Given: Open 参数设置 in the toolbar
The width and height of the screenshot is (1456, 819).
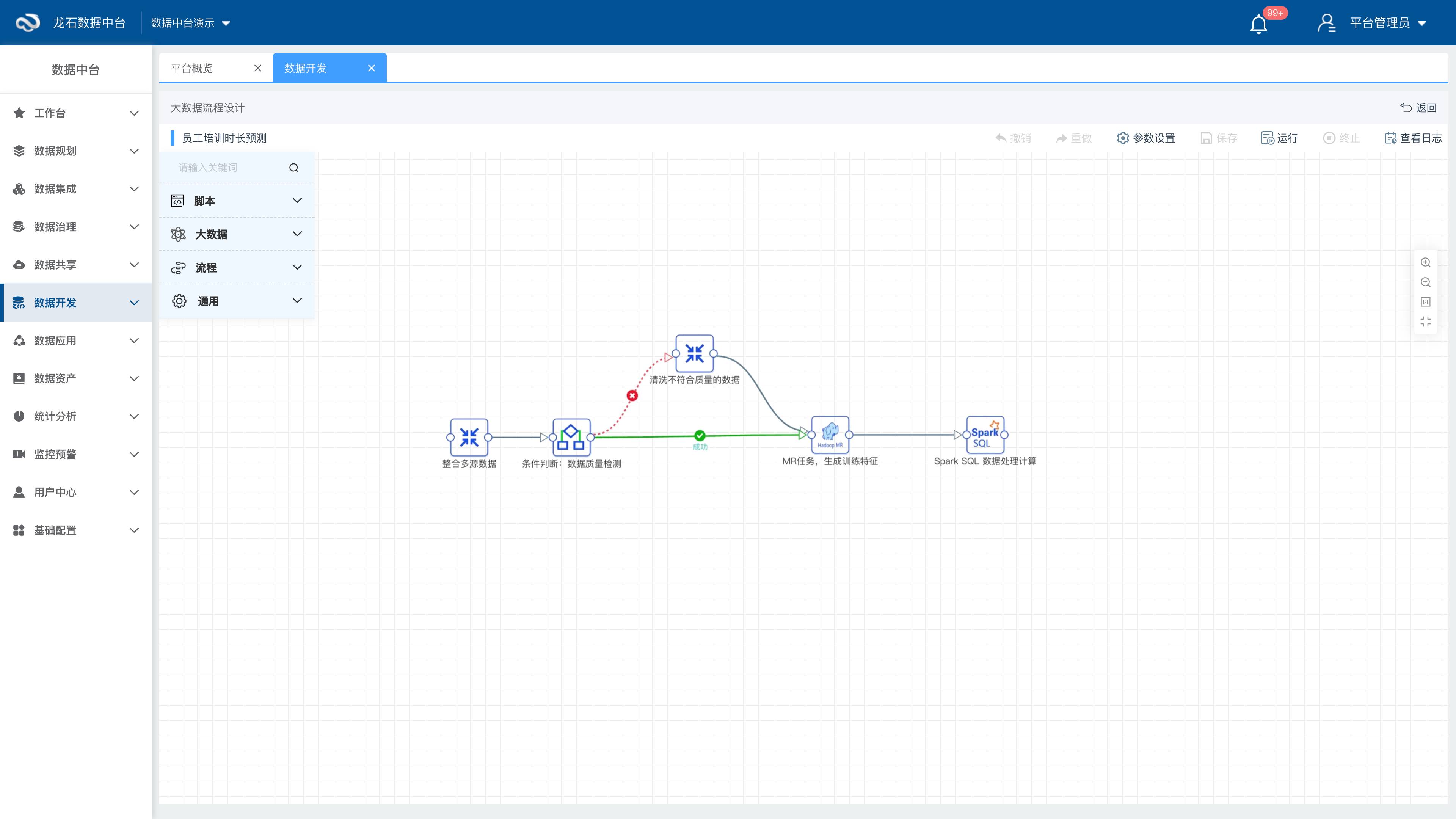Looking at the screenshot, I should pyautogui.click(x=1146, y=138).
